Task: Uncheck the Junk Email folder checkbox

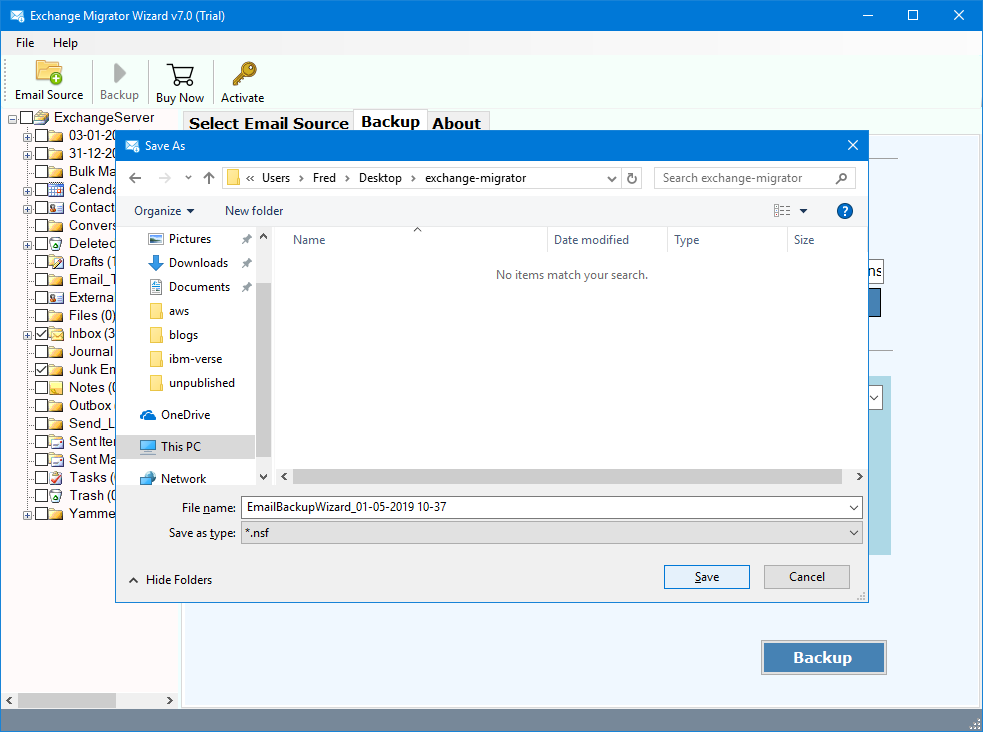Action: click(41, 370)
